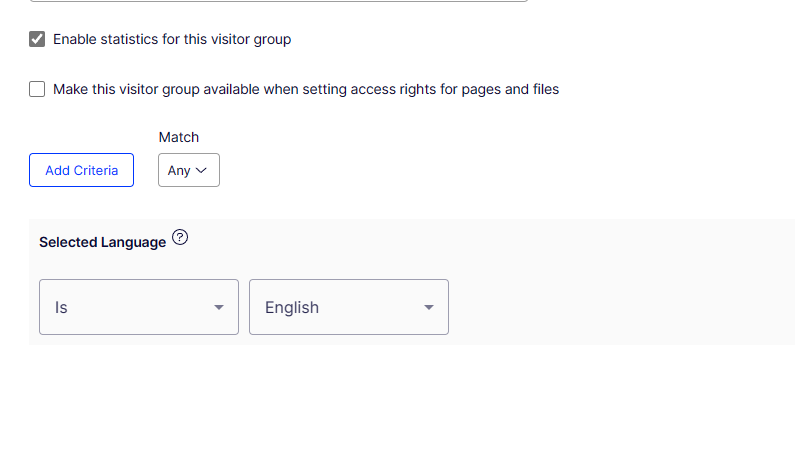Click the arrow on the English dropdown
Viewport: 795px width, 456px height.
coord(429,308)
